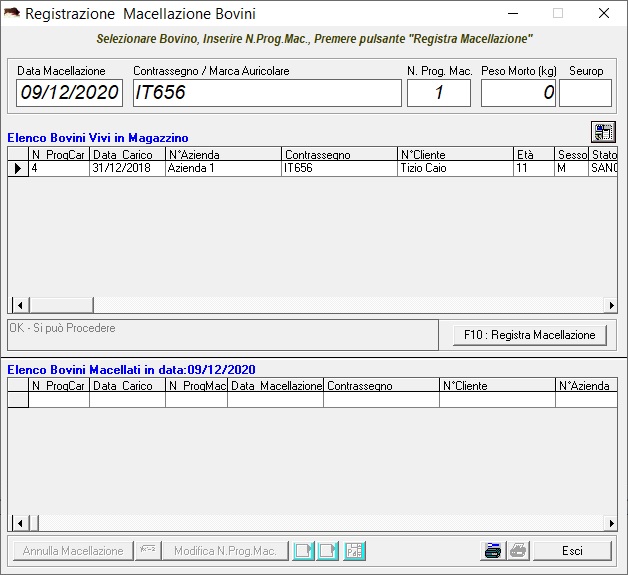Click the Peso Morto (kg) field
This screenshot has width=628, height=575.
[518, 93]
